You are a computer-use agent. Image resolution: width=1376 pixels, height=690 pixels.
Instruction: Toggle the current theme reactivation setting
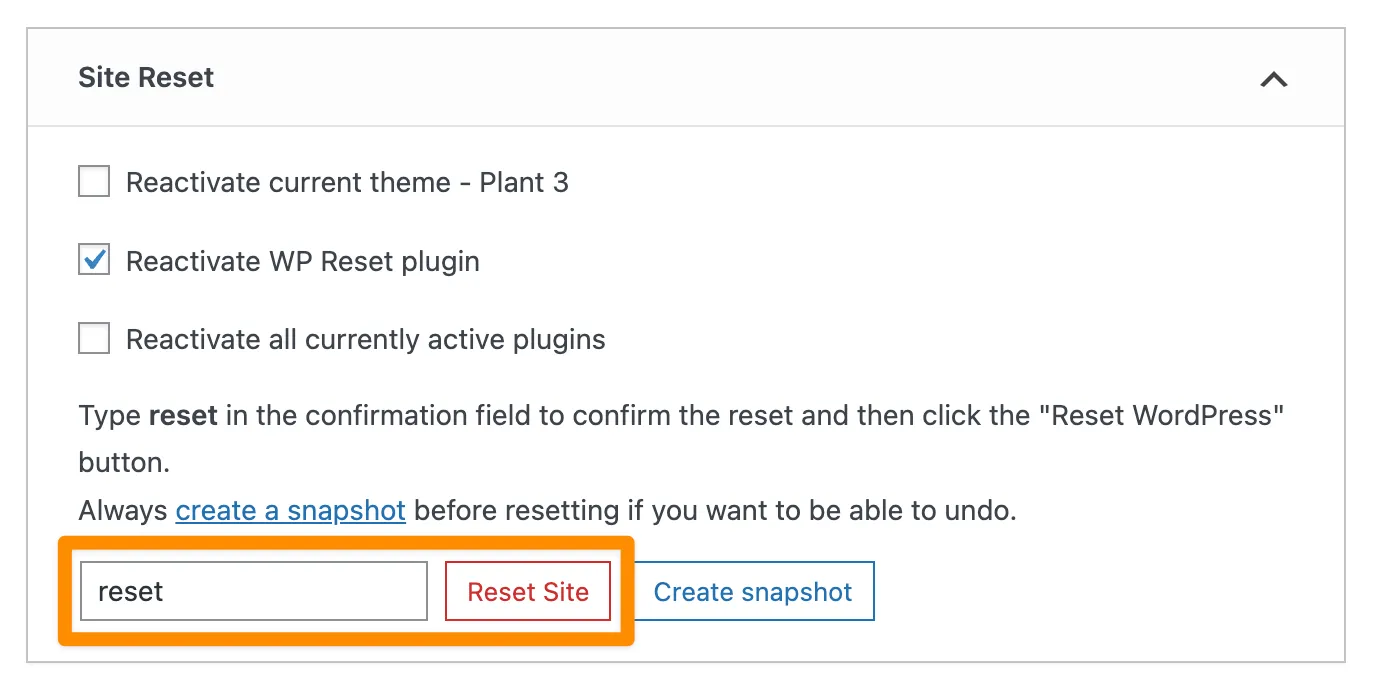pos(93,181)
